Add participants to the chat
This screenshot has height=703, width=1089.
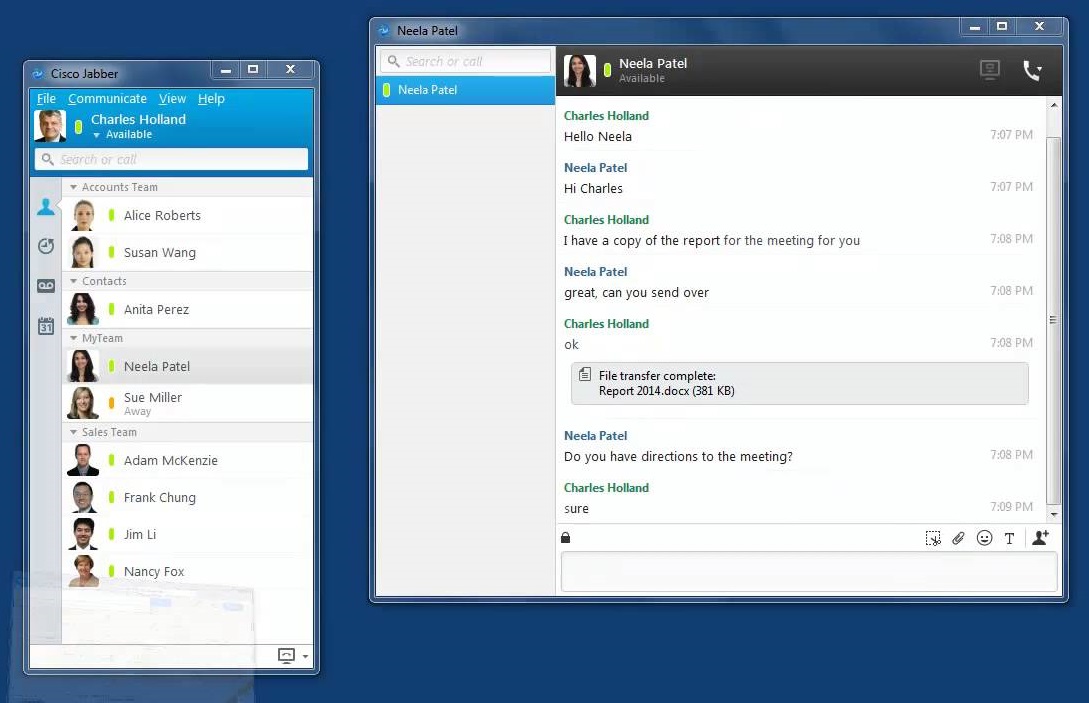point(1040,537)
